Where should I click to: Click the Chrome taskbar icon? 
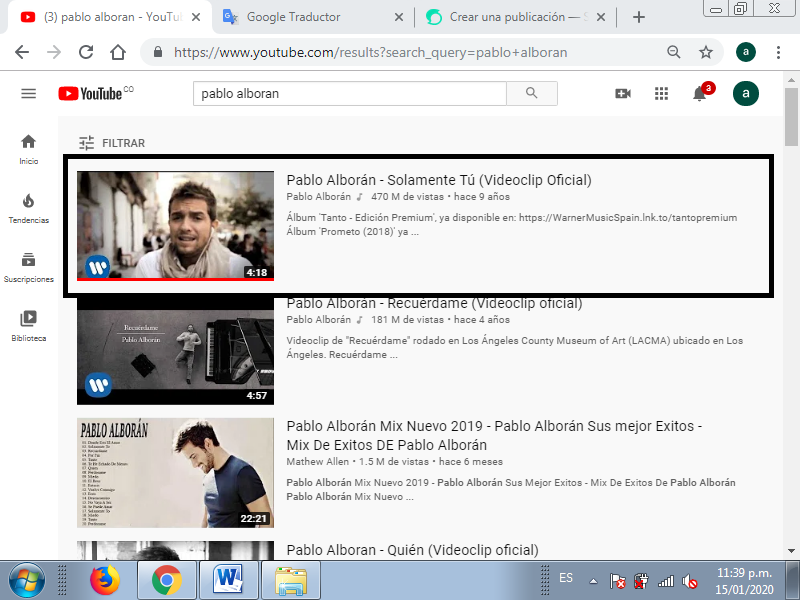click(x=166, y=580)
